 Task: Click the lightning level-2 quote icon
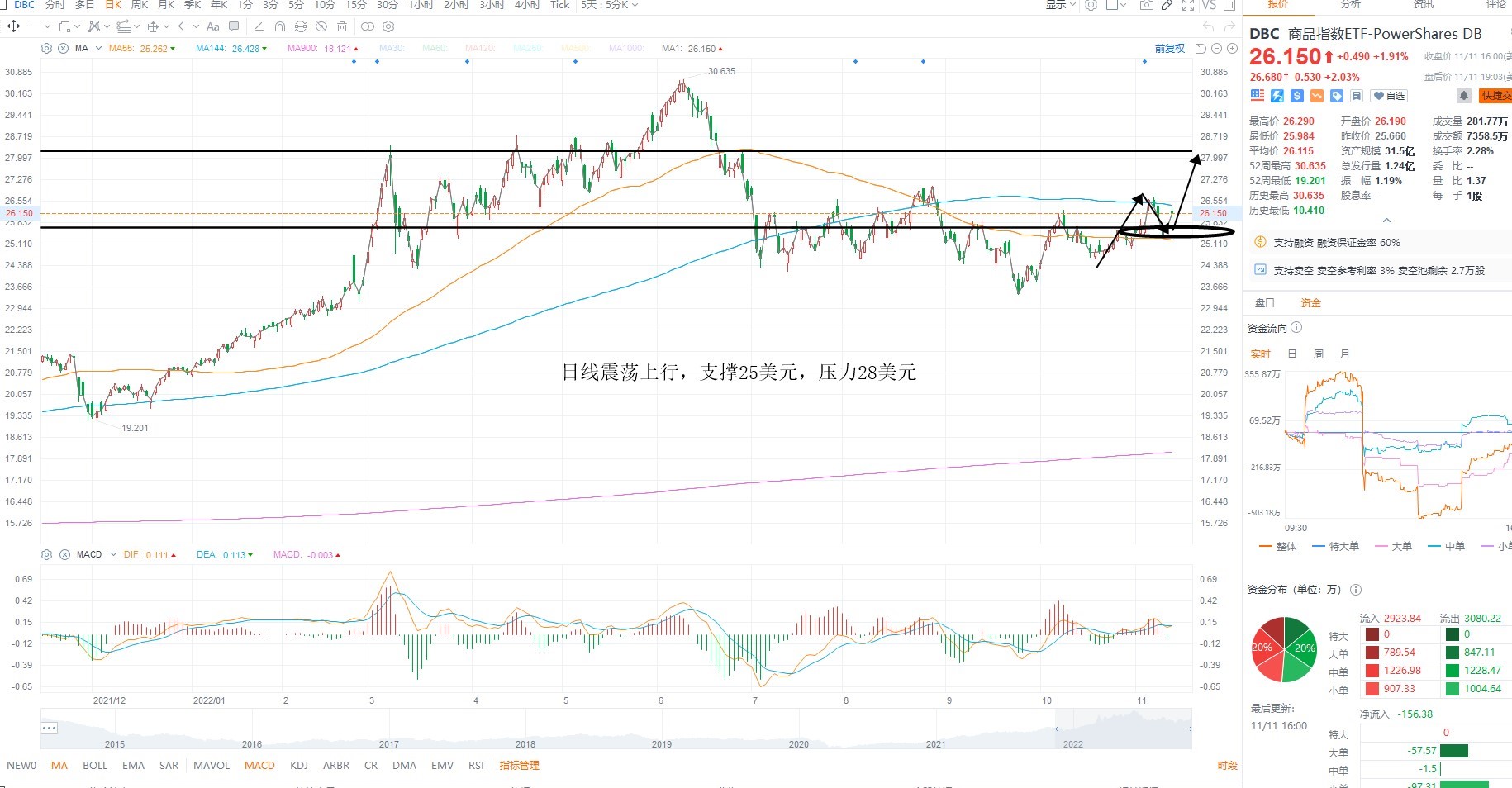pyautogui.click(x=1277, y=96)
